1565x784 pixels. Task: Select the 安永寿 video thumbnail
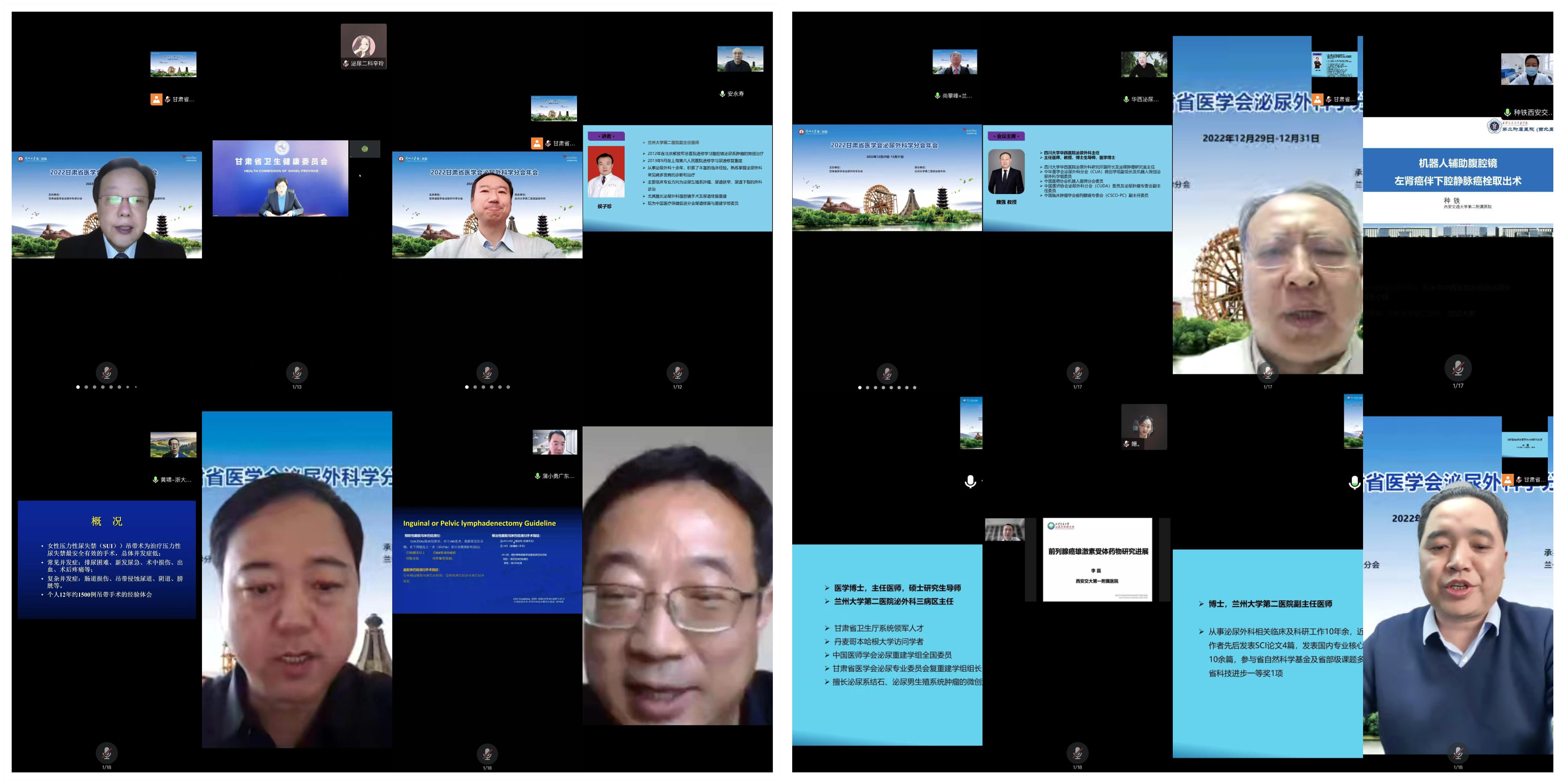click(740, 59)
